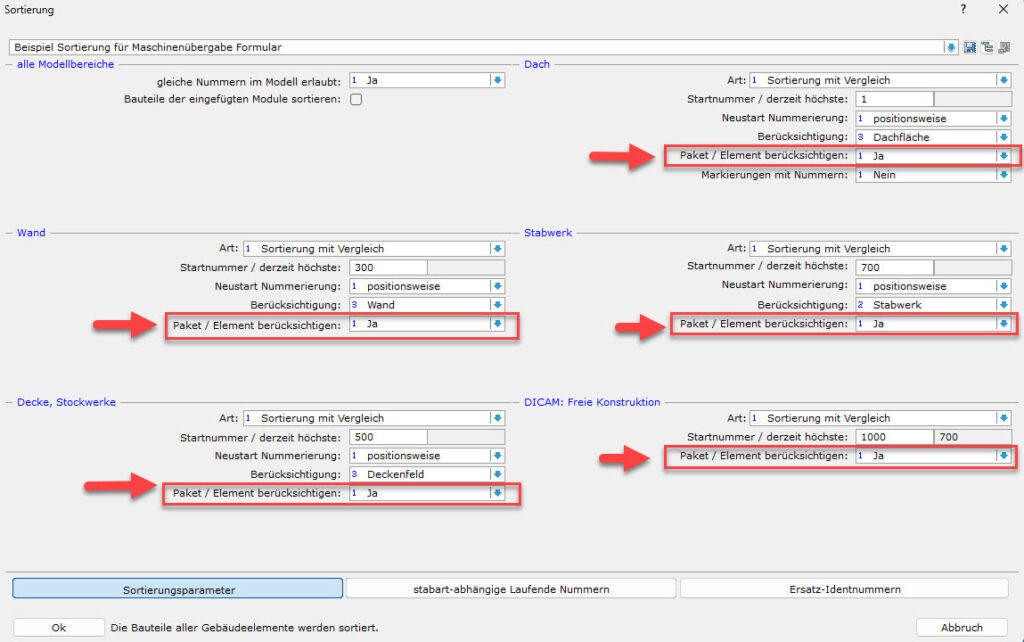
Task: Click the tree structure icon beside save
Action: (986, 47)
